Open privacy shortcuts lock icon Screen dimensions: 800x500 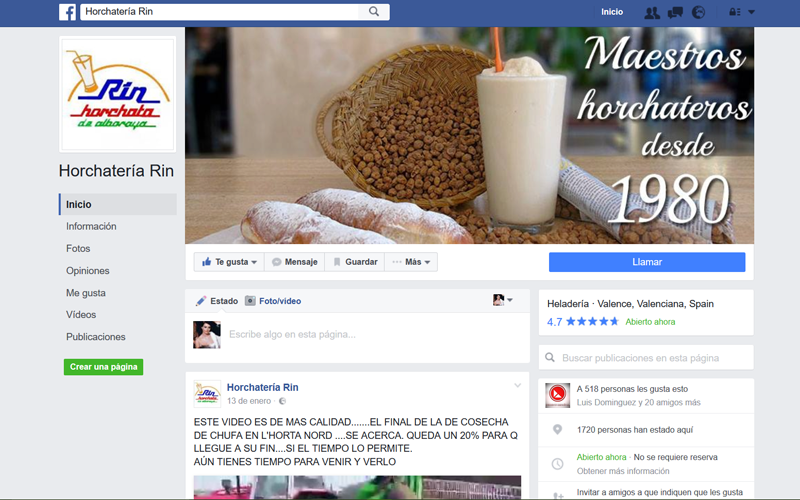(x=735, y=12)
